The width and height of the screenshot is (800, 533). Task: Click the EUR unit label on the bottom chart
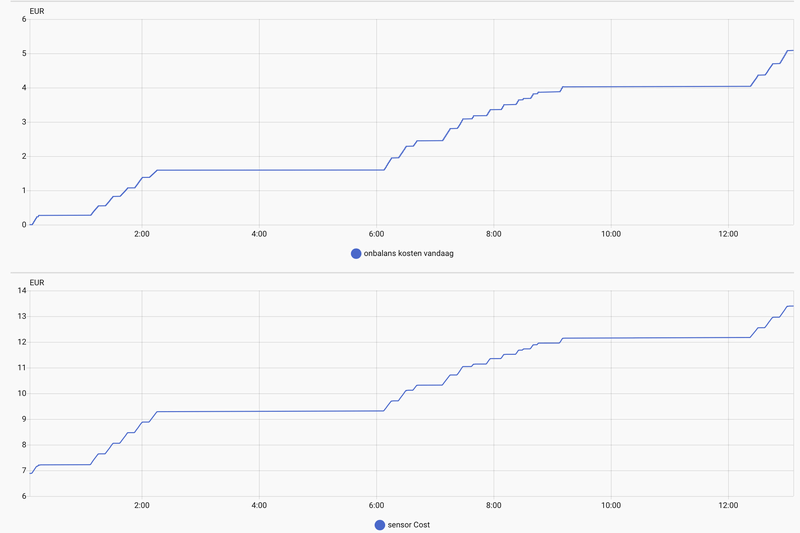coord(37,283)
